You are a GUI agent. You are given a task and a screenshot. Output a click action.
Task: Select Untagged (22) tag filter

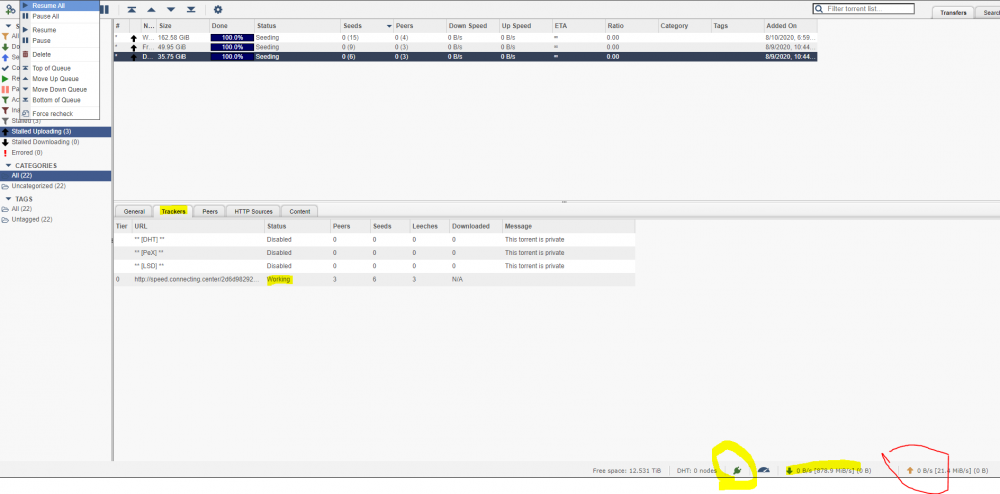point(55,219)
